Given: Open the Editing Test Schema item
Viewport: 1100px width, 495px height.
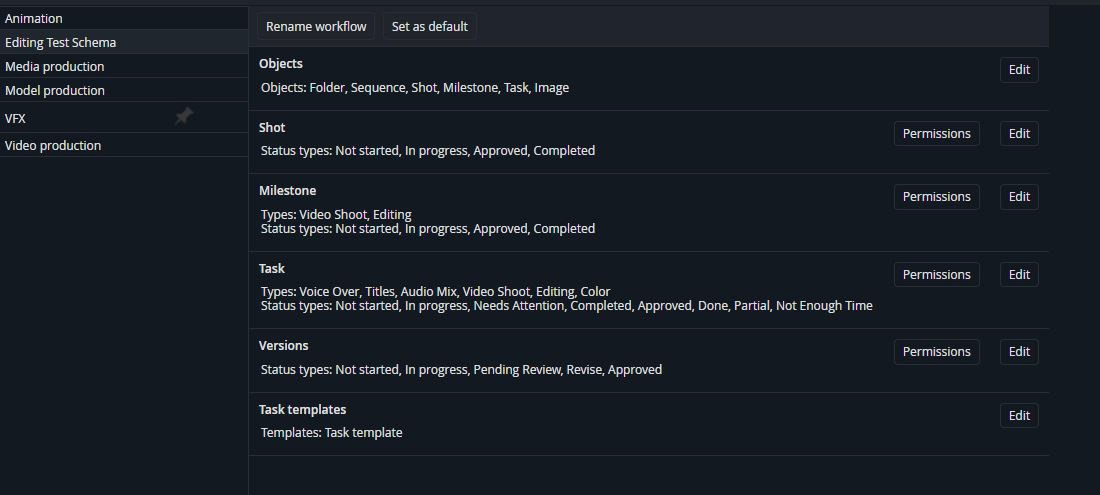Looking at the screenshot, I should click(x=60, y=42).
